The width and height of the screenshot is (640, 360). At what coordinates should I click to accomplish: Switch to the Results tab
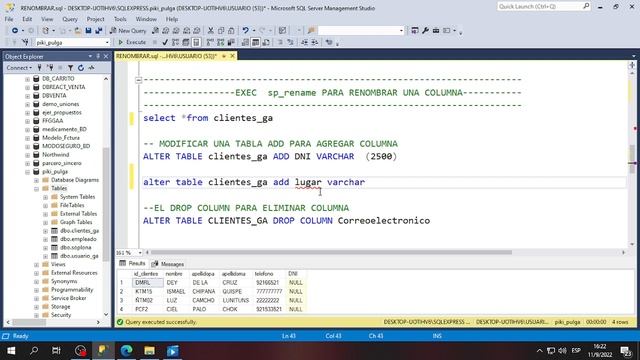[x=132, y=264]
